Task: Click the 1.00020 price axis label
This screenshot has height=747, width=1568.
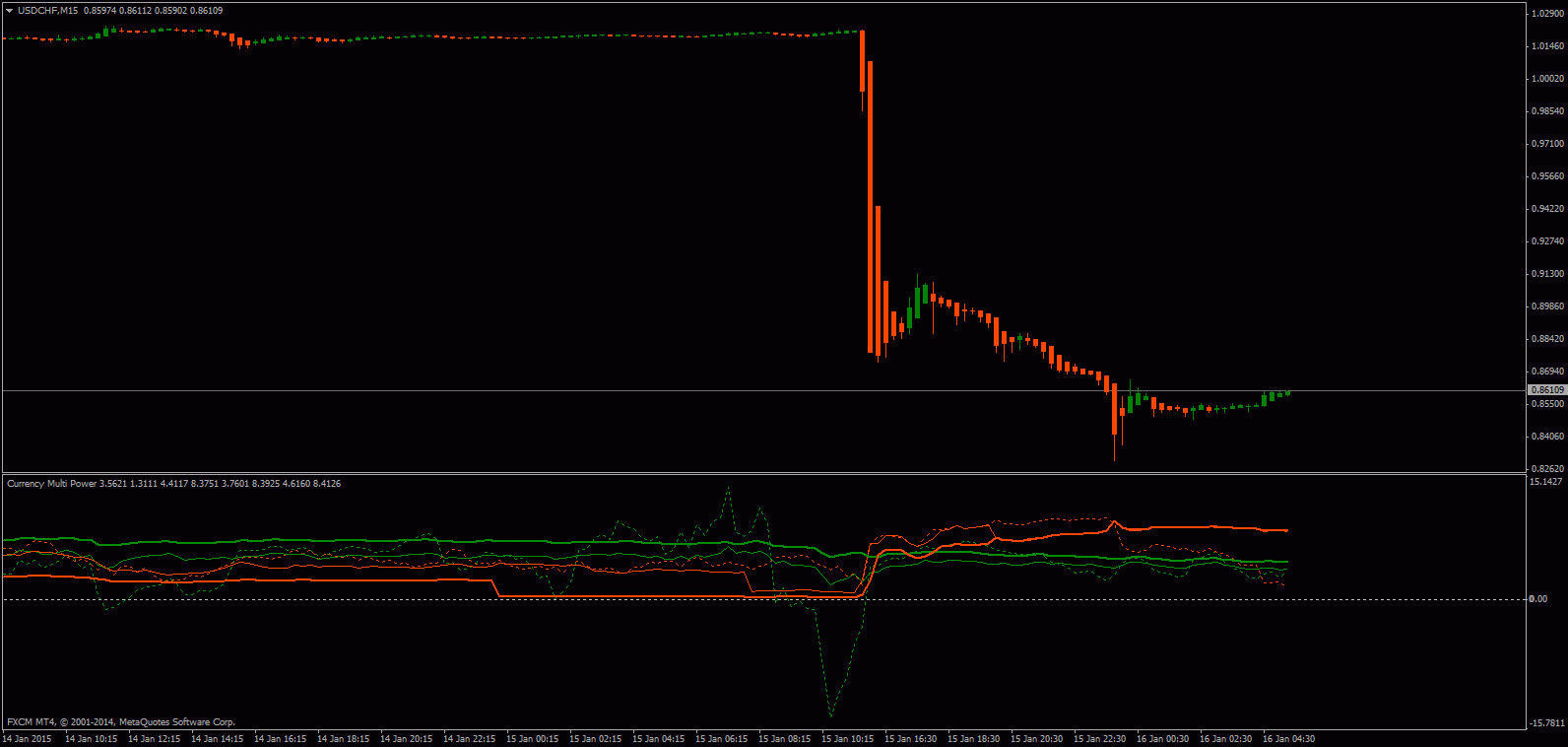Action: [1546, 79]
